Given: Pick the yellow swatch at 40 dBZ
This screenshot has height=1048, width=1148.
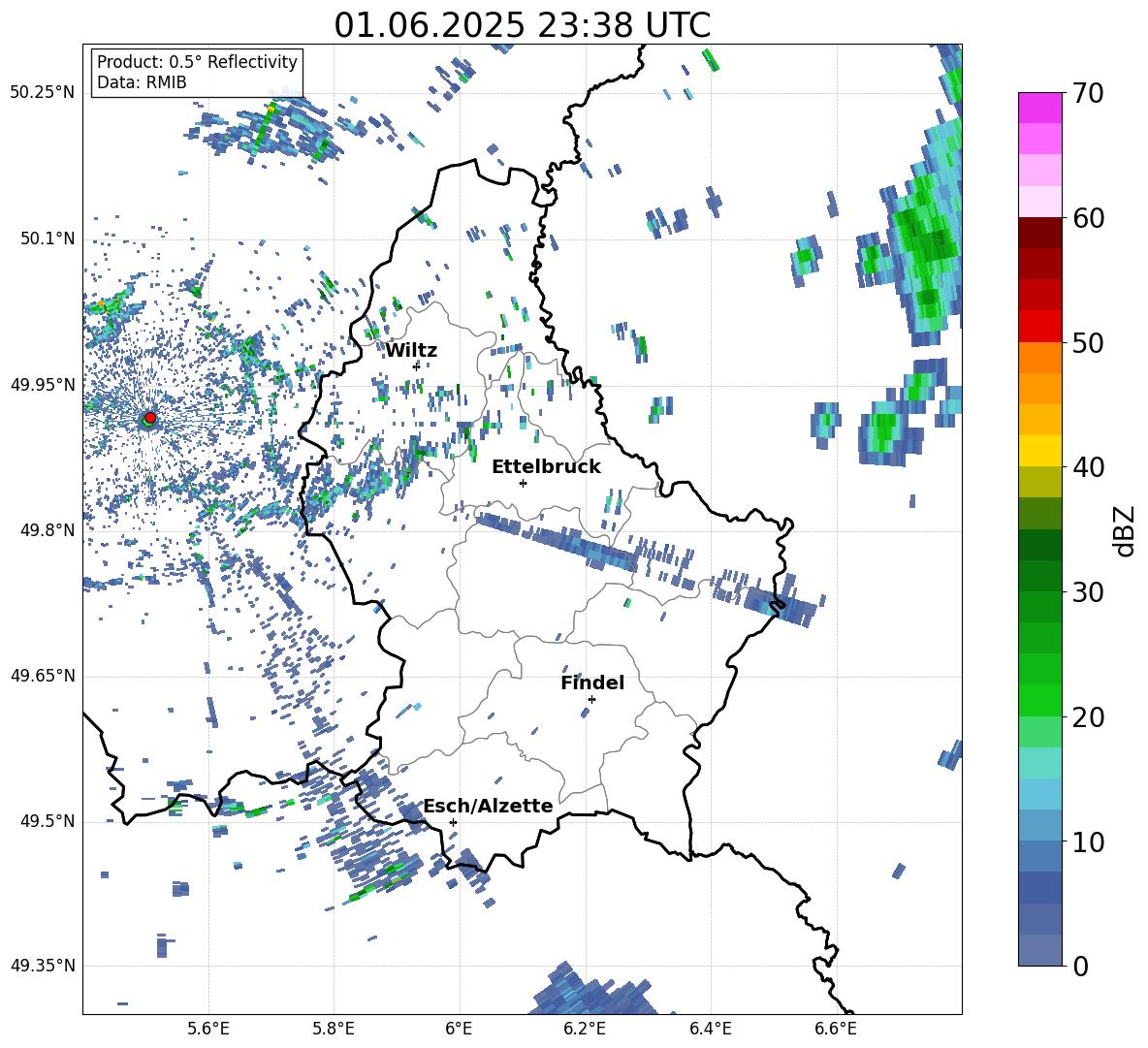Looking at the screenshot, I should point(1039,451).
